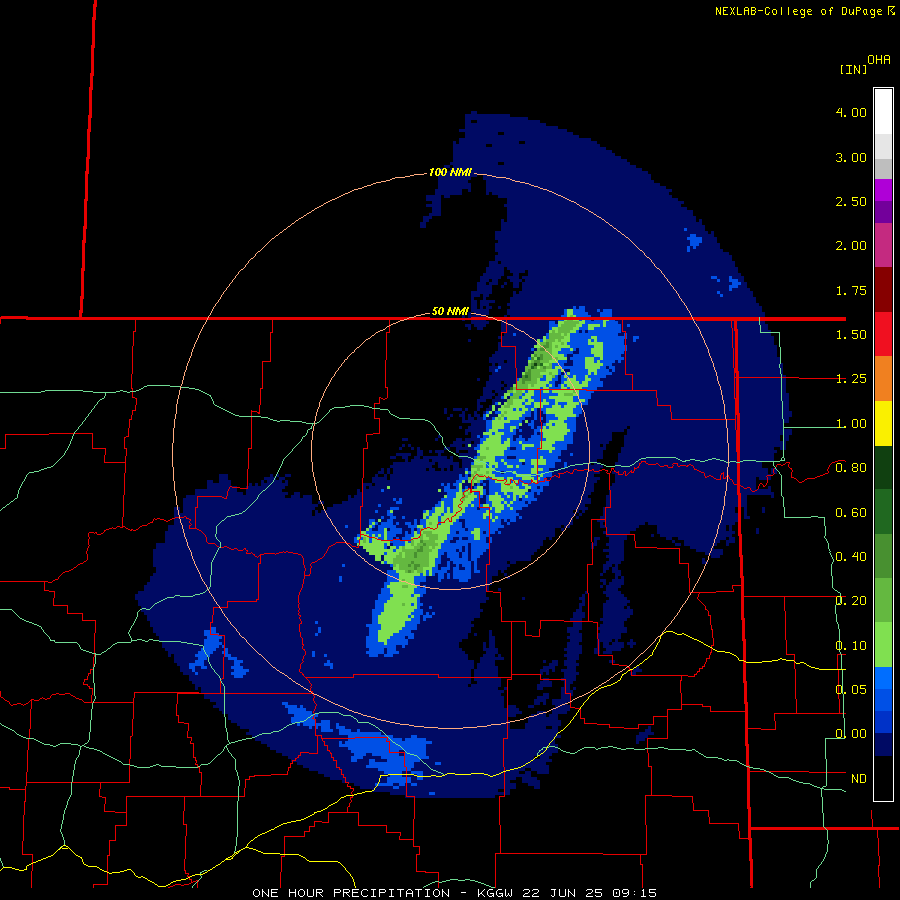900x900 pixels.
Task: Click the OHA product label above legend
Action: 879,60
